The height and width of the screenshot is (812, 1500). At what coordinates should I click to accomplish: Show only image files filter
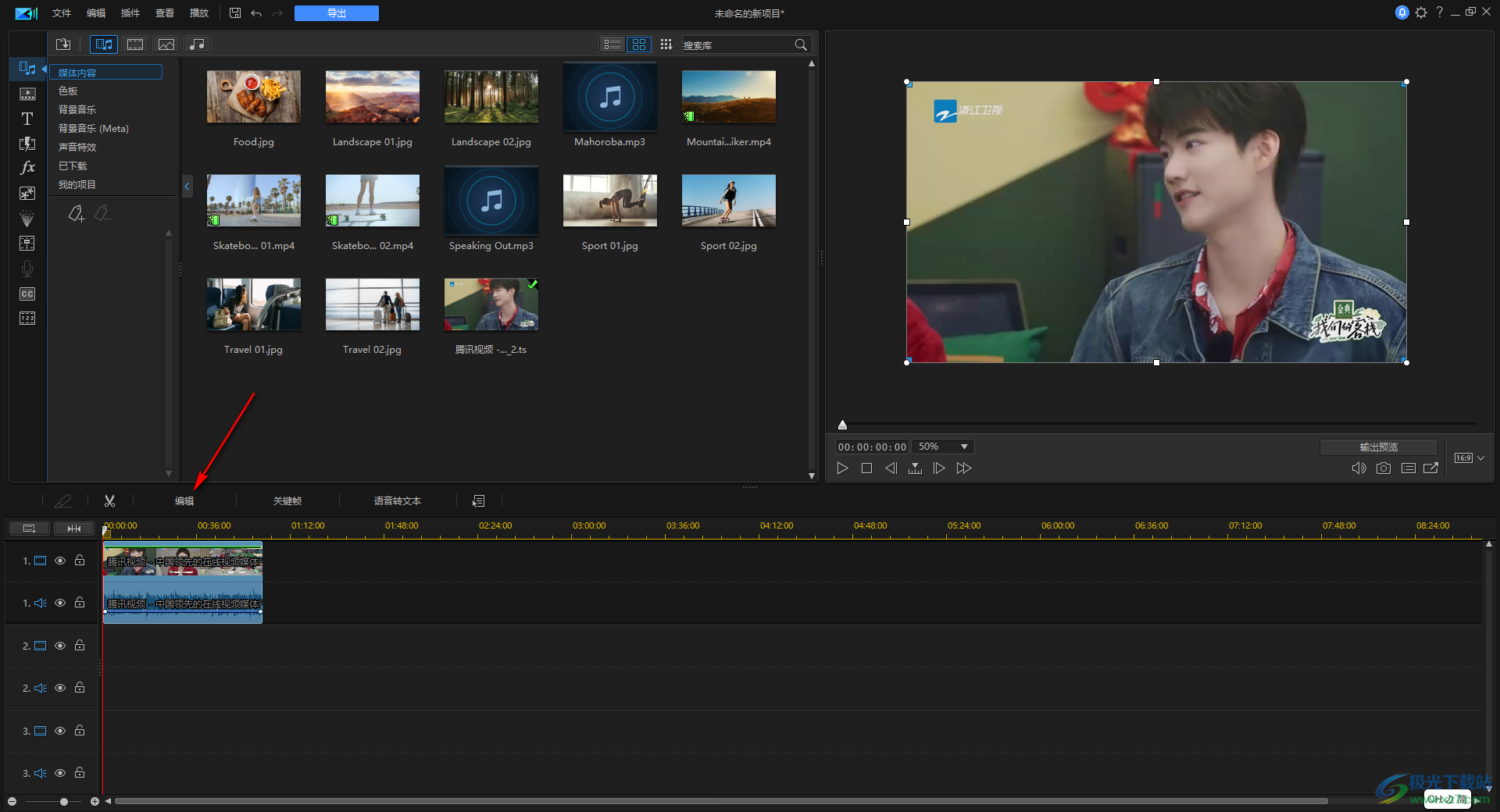pos(166,45)
